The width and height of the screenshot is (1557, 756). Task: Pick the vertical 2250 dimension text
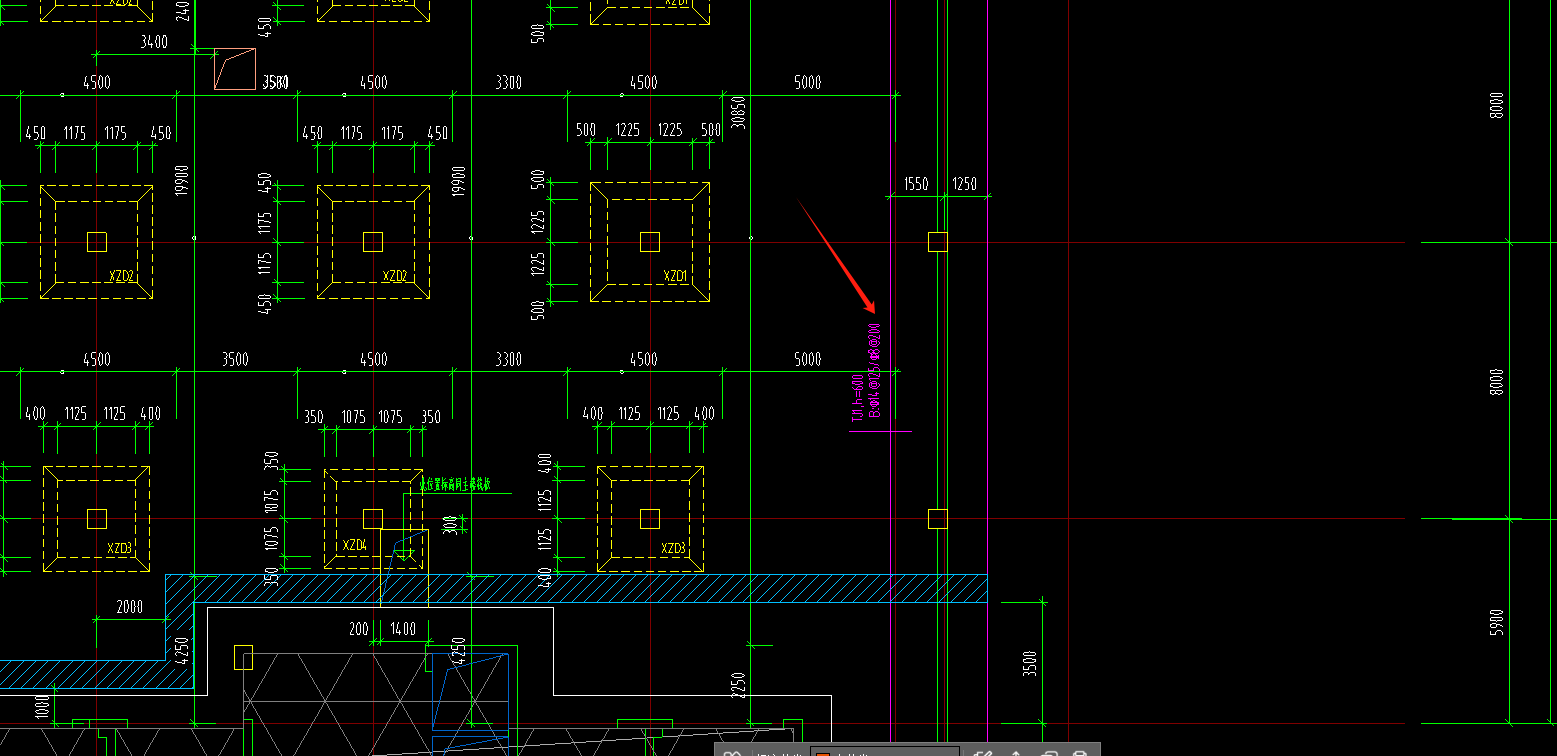coord(738,685)
